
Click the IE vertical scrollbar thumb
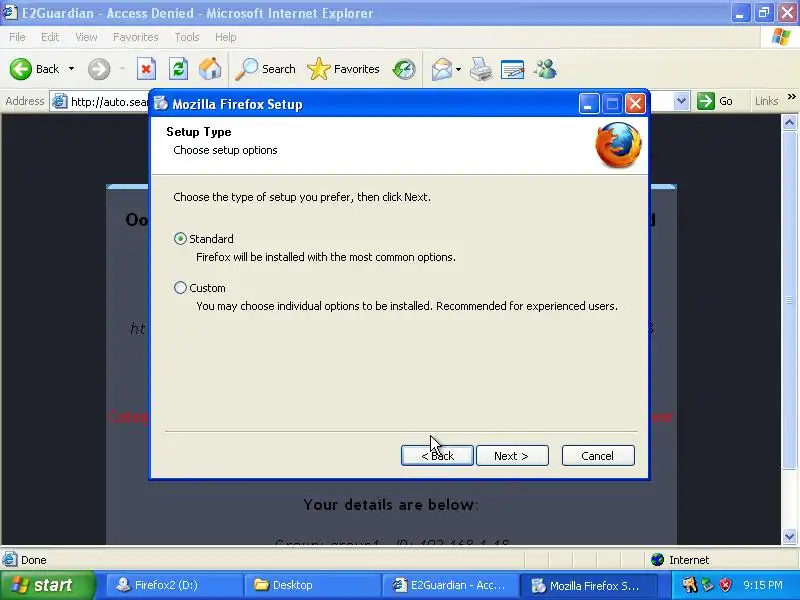(789, 300)
